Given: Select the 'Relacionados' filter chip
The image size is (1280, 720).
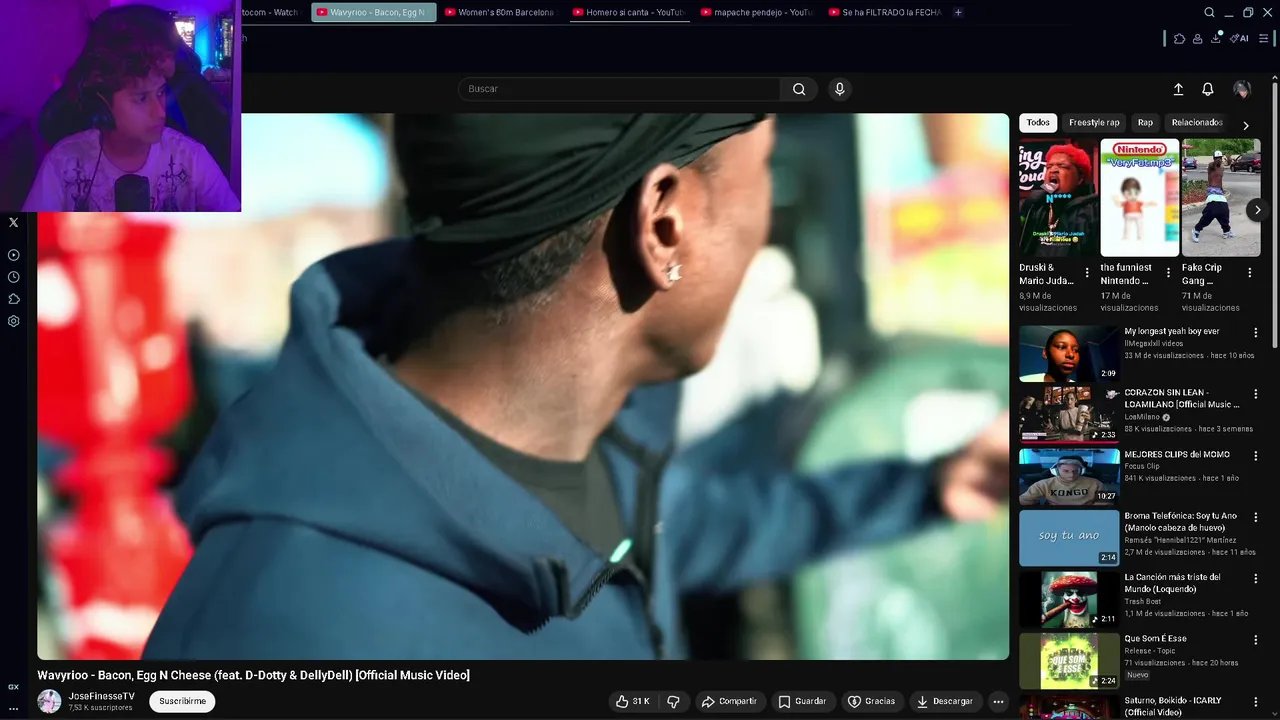Looking at the screenshot, I should click(1197, 122).
